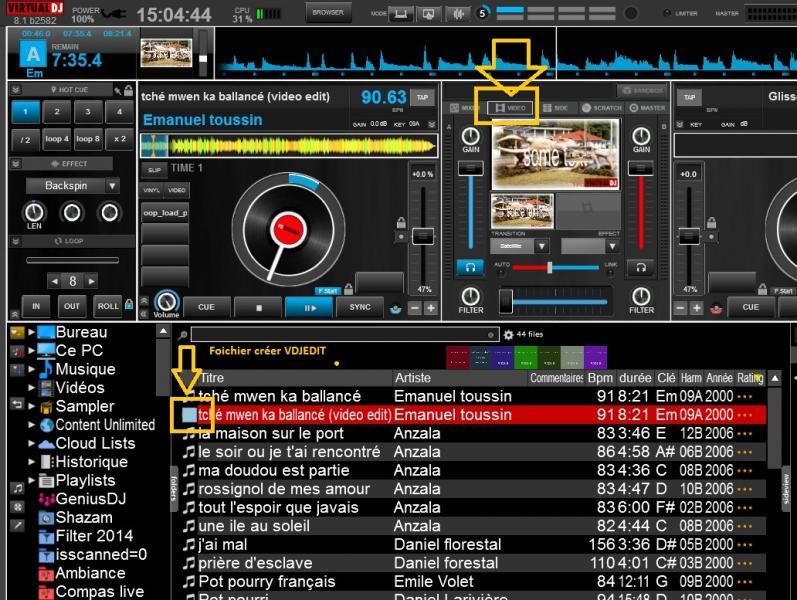Toggle VINYL mode on deck A
Viewport: 797px width, 600px height.
153,189
